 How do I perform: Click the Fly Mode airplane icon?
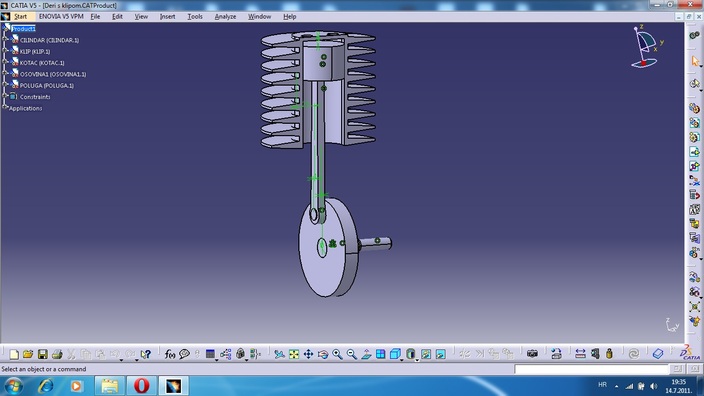(279, 354)
